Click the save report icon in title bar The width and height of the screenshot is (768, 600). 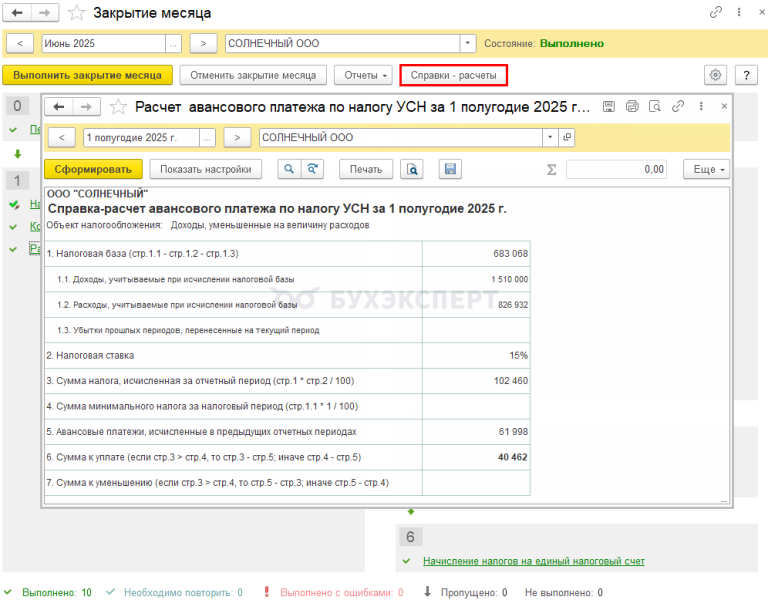click(x=608, y=107)
